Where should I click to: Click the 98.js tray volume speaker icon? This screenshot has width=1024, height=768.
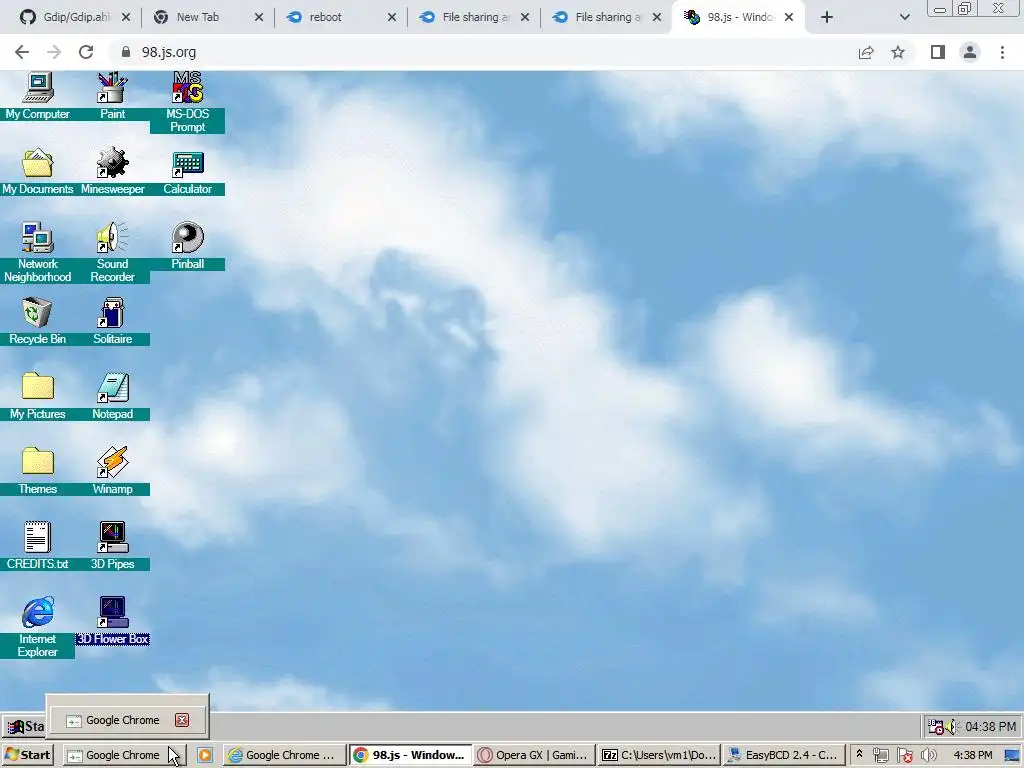pyautogui.click(x=953, y=727)
